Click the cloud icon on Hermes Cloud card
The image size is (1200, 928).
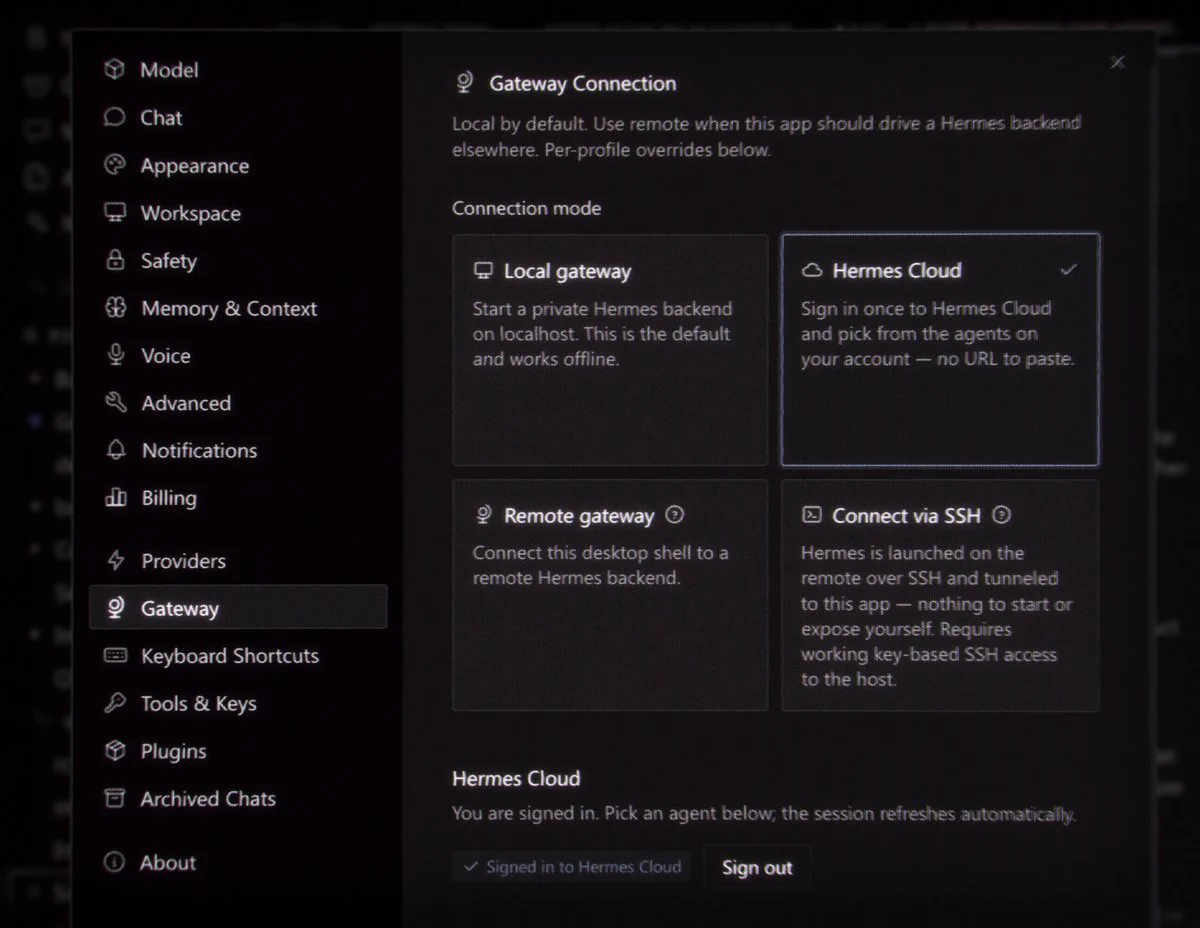click(812, 271)
